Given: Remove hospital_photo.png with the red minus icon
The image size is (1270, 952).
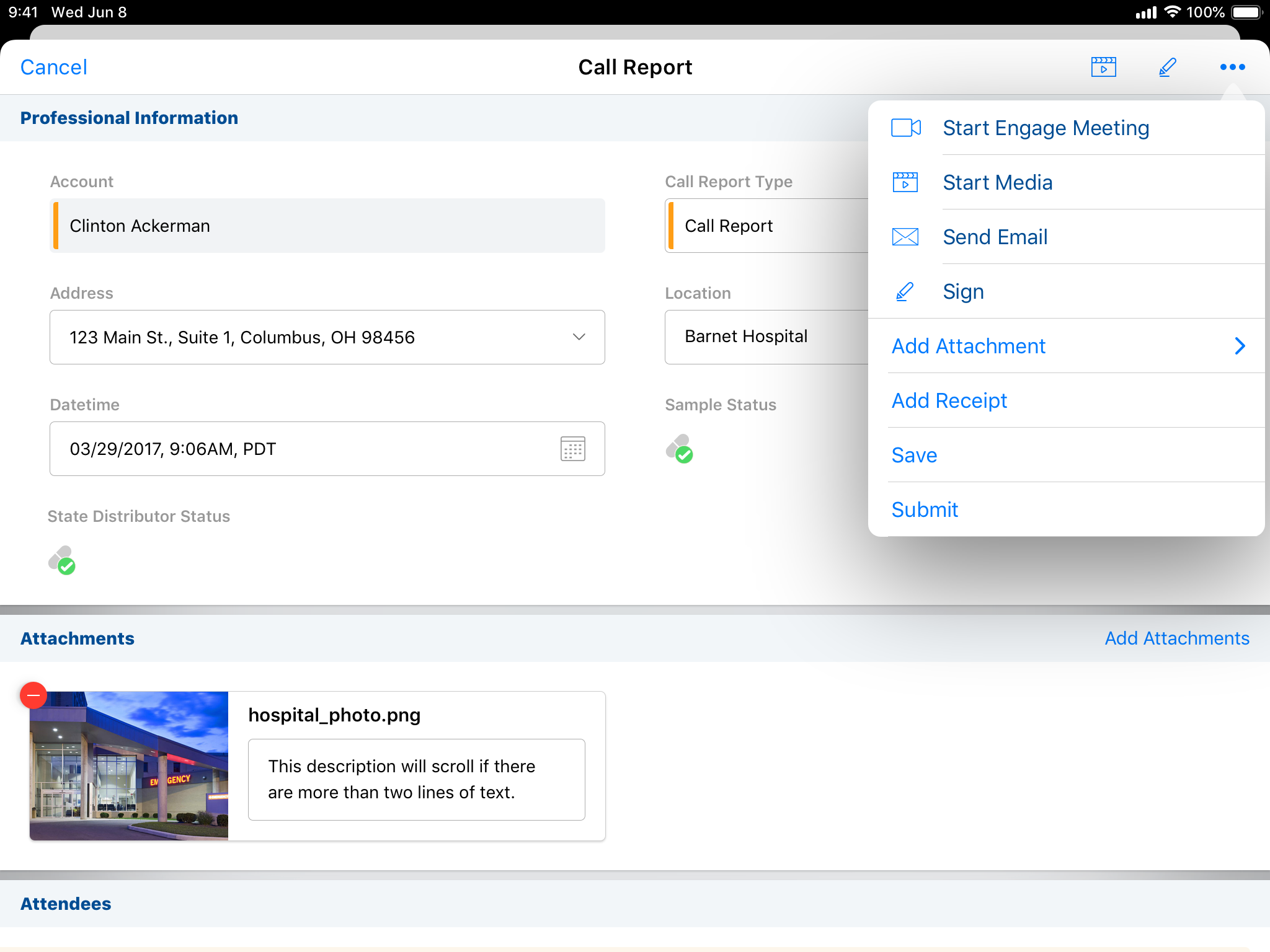Looking at the screenshot, I should (33, 695).
